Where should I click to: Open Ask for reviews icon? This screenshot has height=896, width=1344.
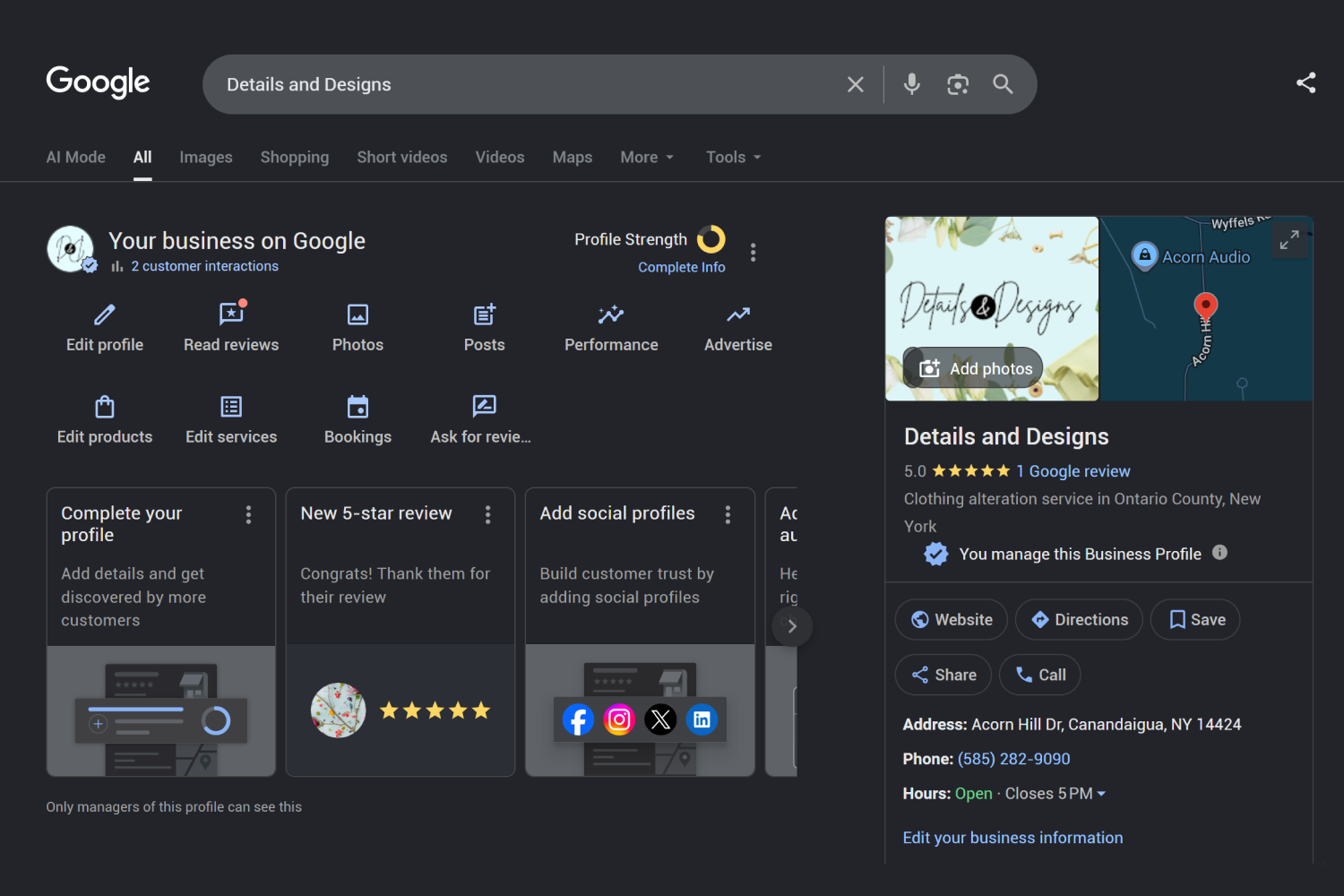484,407
